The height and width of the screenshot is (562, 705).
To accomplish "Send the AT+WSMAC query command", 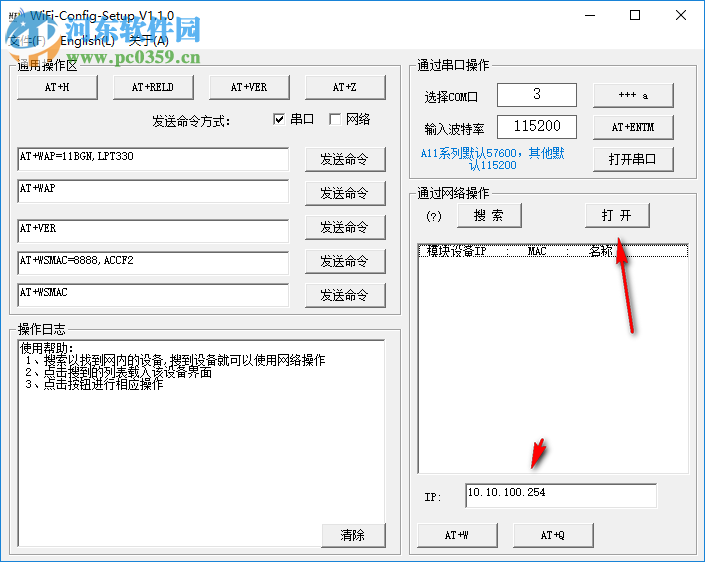I will tap(345, 295).
